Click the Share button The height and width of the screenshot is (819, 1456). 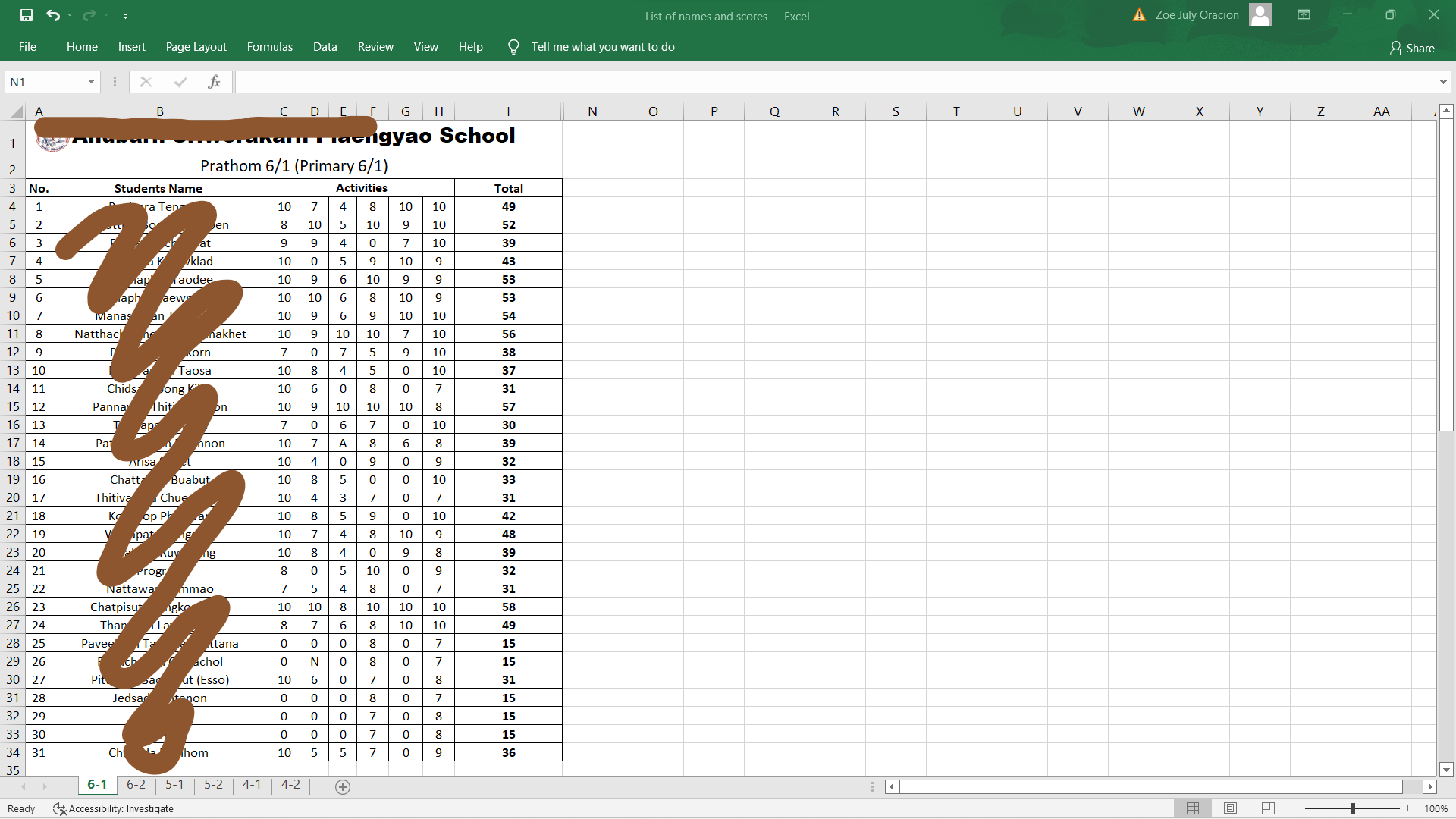point(1412,48)
